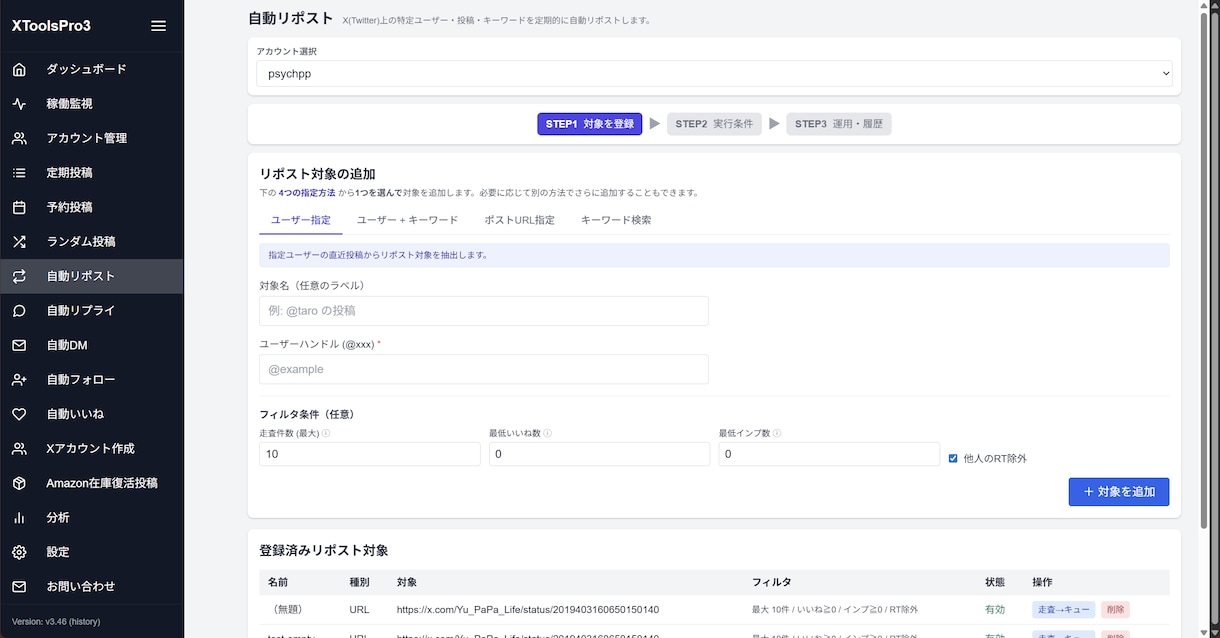Click 削除 for the （無題） row

click(x=1115, y=609)
